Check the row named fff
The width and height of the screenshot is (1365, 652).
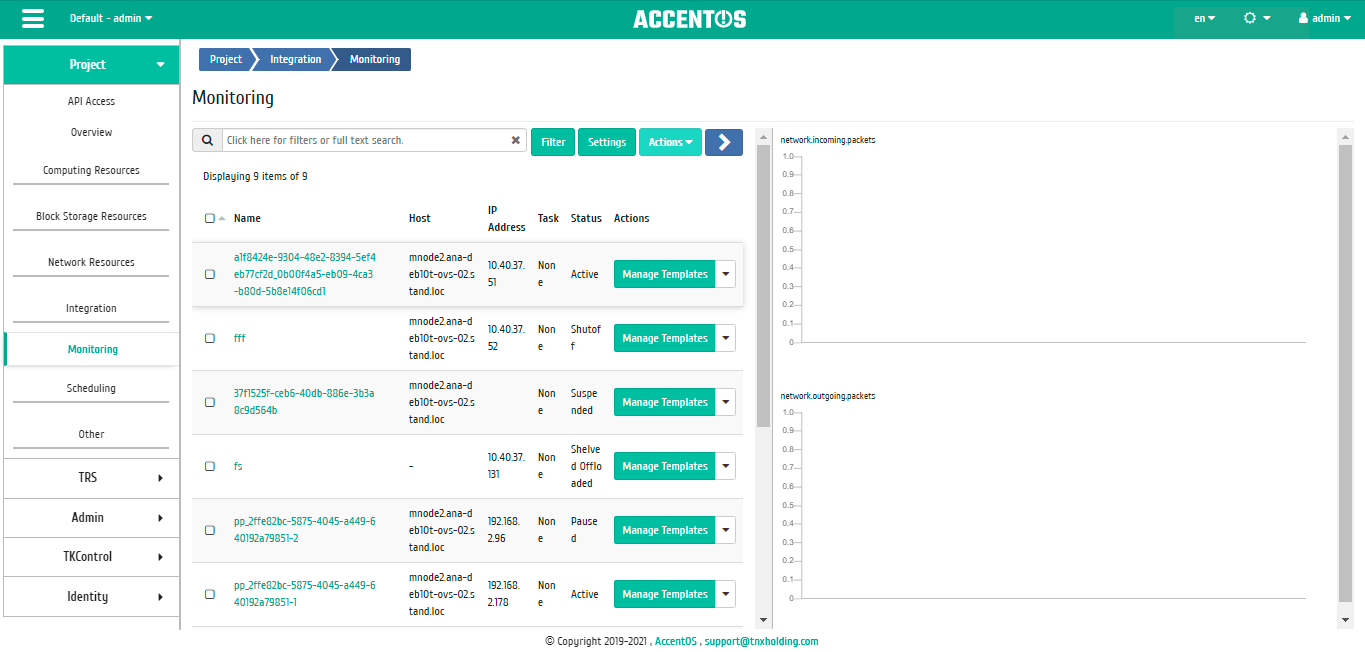pos(210,338)
